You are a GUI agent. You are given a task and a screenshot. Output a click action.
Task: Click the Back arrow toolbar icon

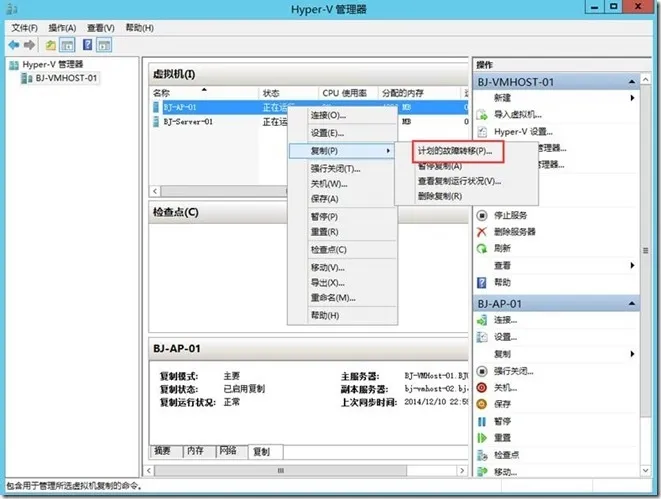[x=13, y=45]
